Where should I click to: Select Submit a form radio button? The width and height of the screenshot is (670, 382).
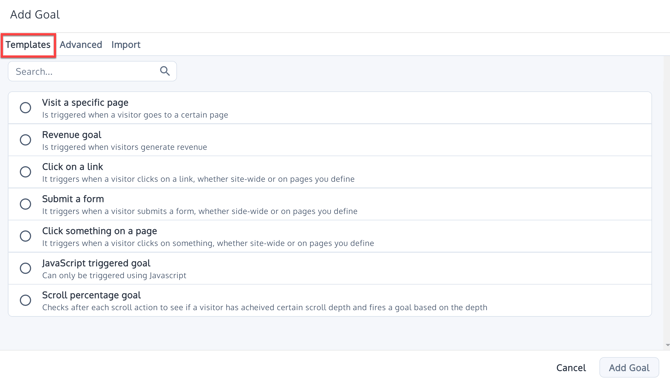coord(26,204)
